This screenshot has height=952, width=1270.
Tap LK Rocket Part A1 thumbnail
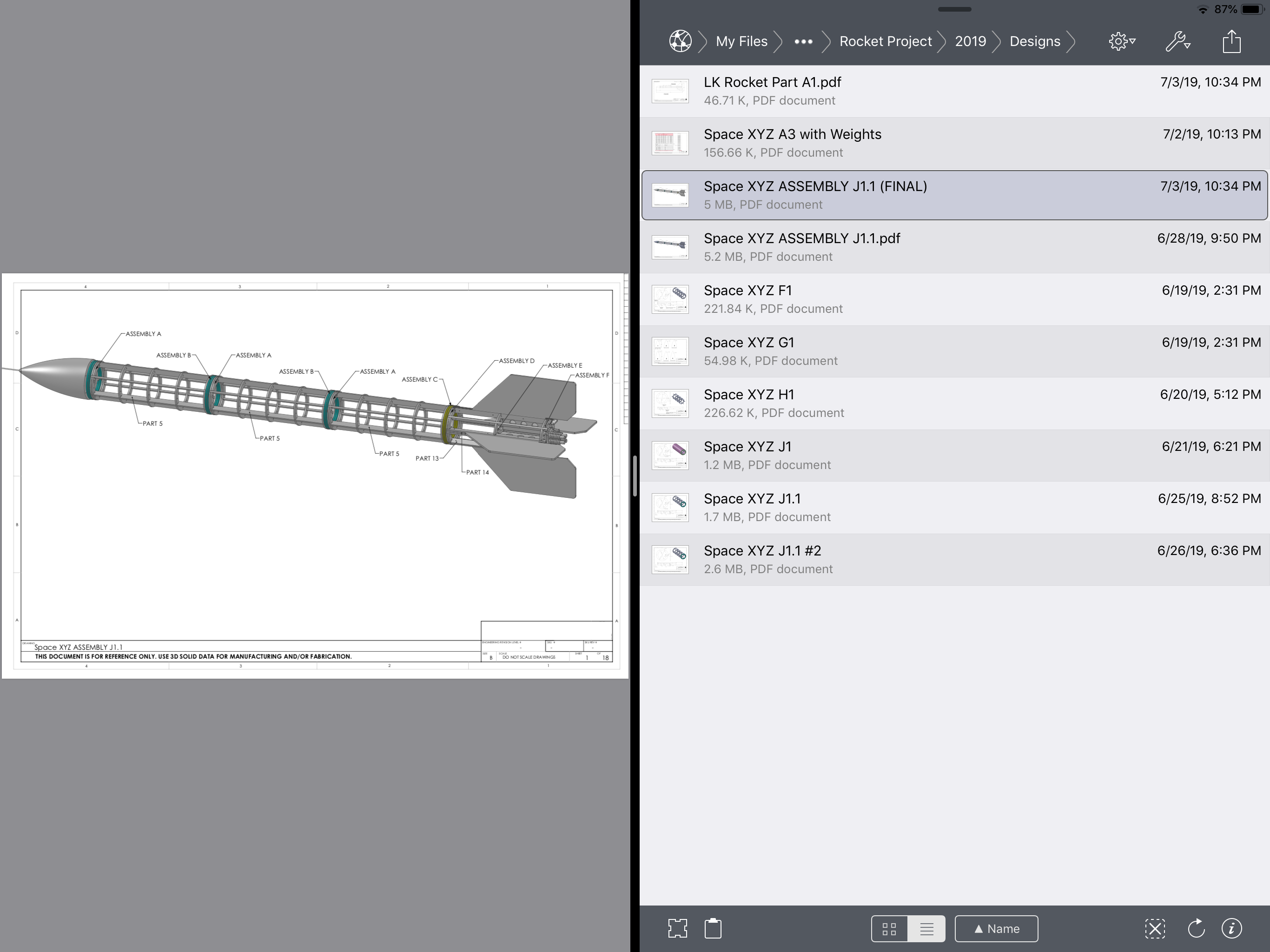(670, 91)
